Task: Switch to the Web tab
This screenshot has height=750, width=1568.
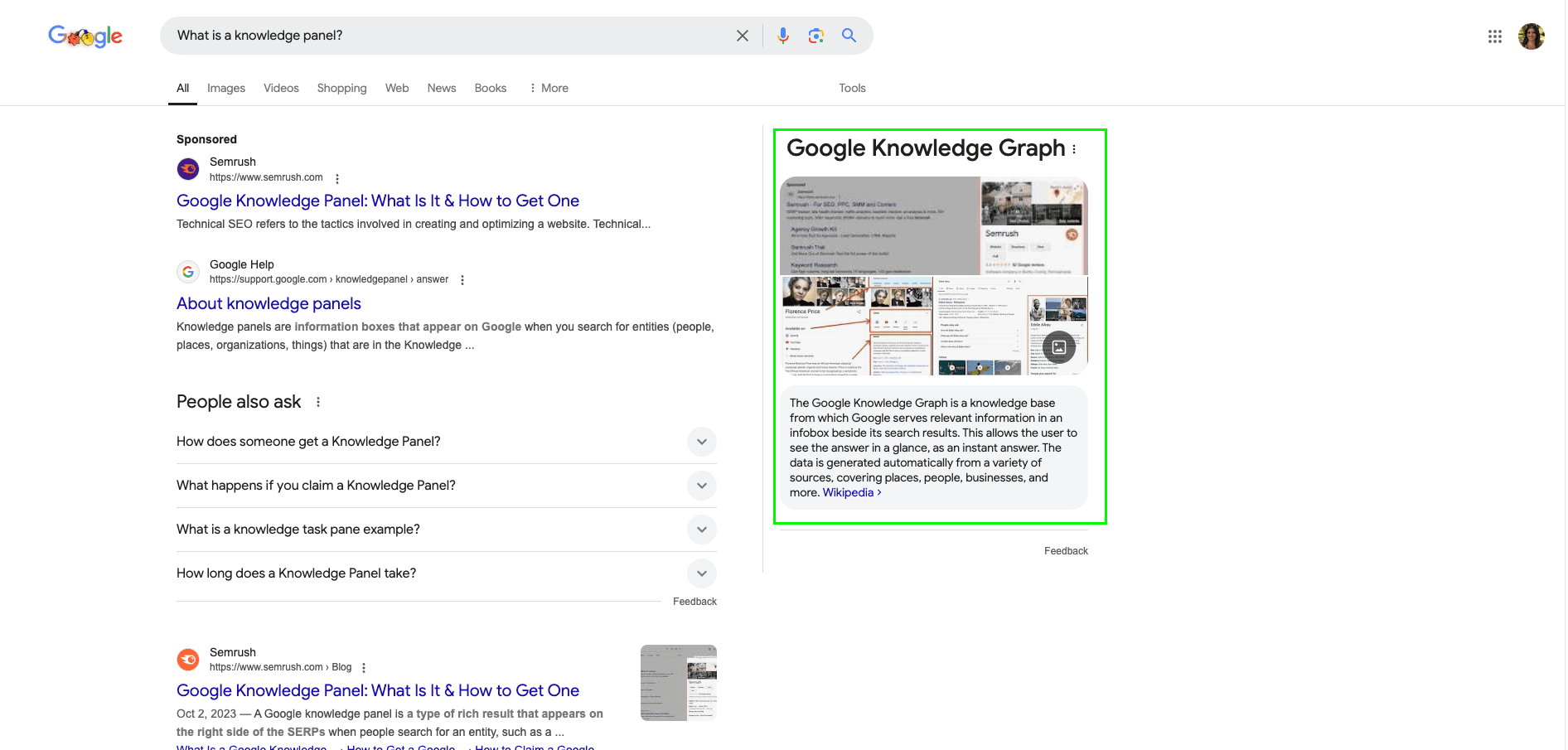Action: coord(397,88)
